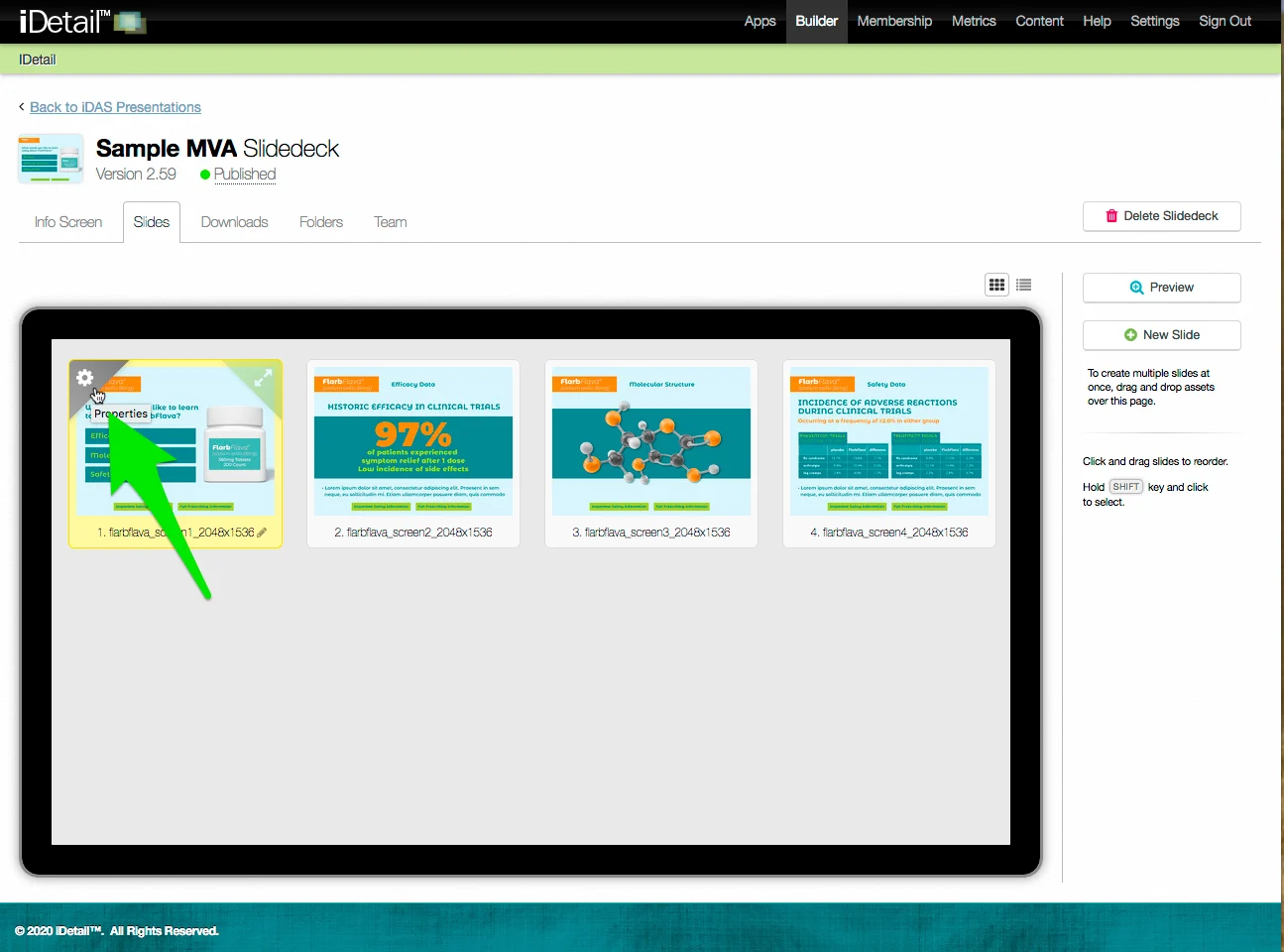Sign Out of iDetail

[x=1225, y=21]
